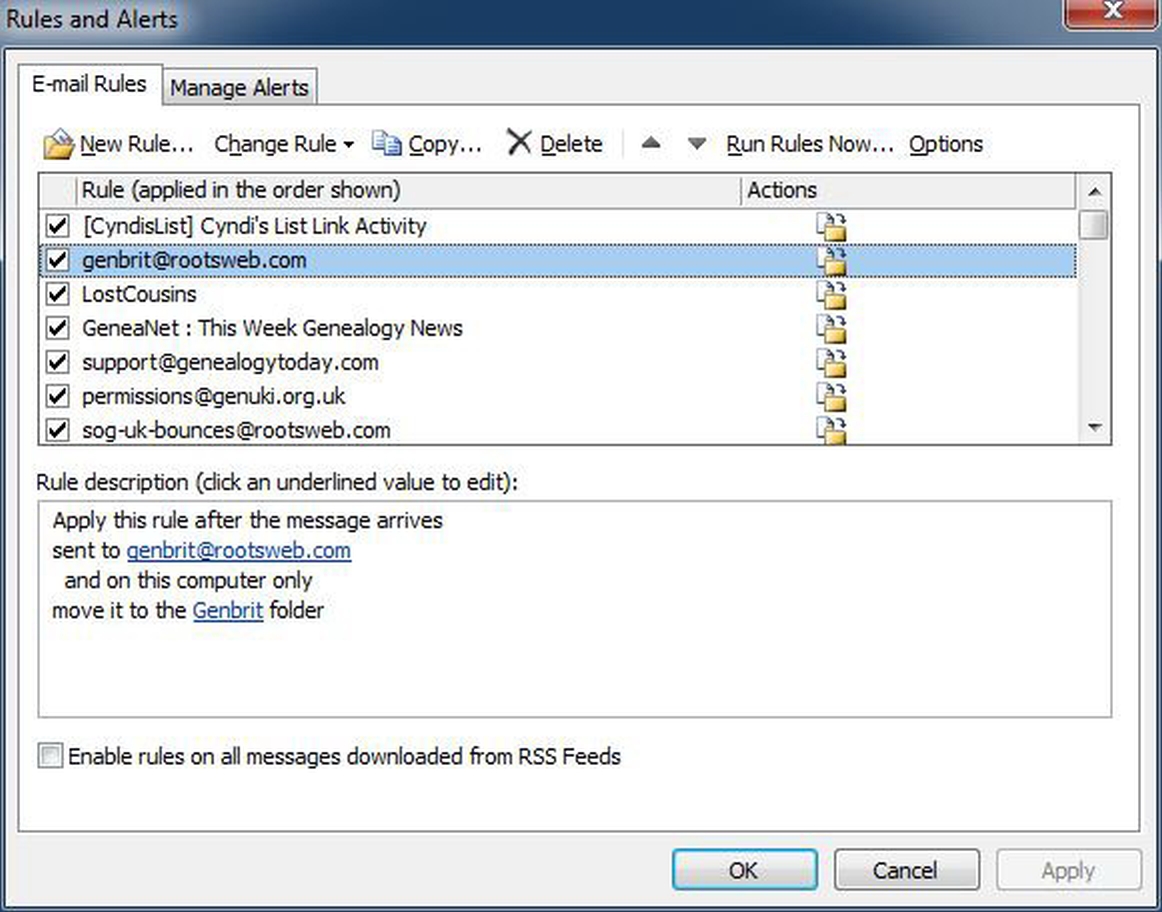Toggle the LostCousins rule checkbox
This screenshot has height=912, width=1162.
[58, 294]
